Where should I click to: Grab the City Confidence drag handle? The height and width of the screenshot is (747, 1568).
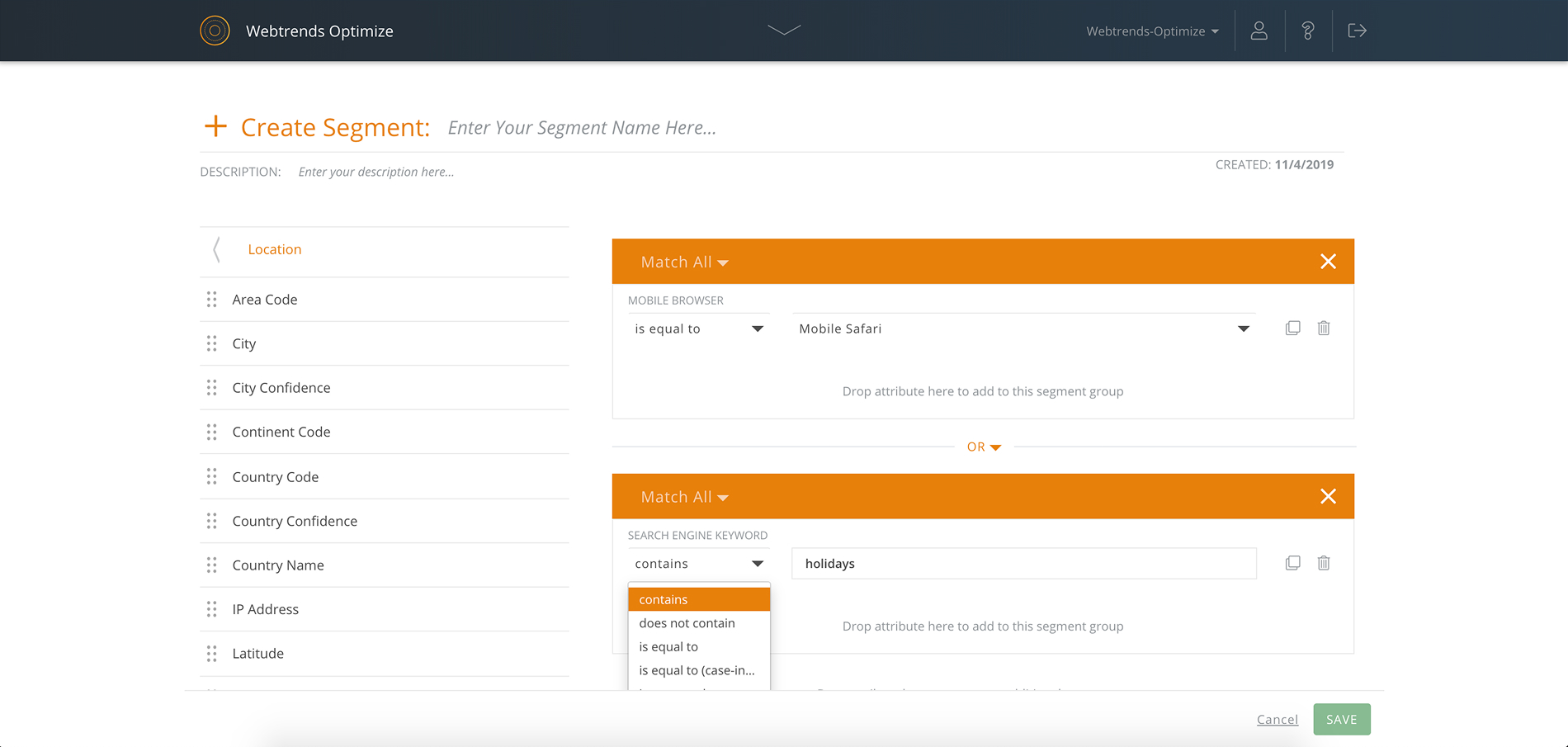212,387
